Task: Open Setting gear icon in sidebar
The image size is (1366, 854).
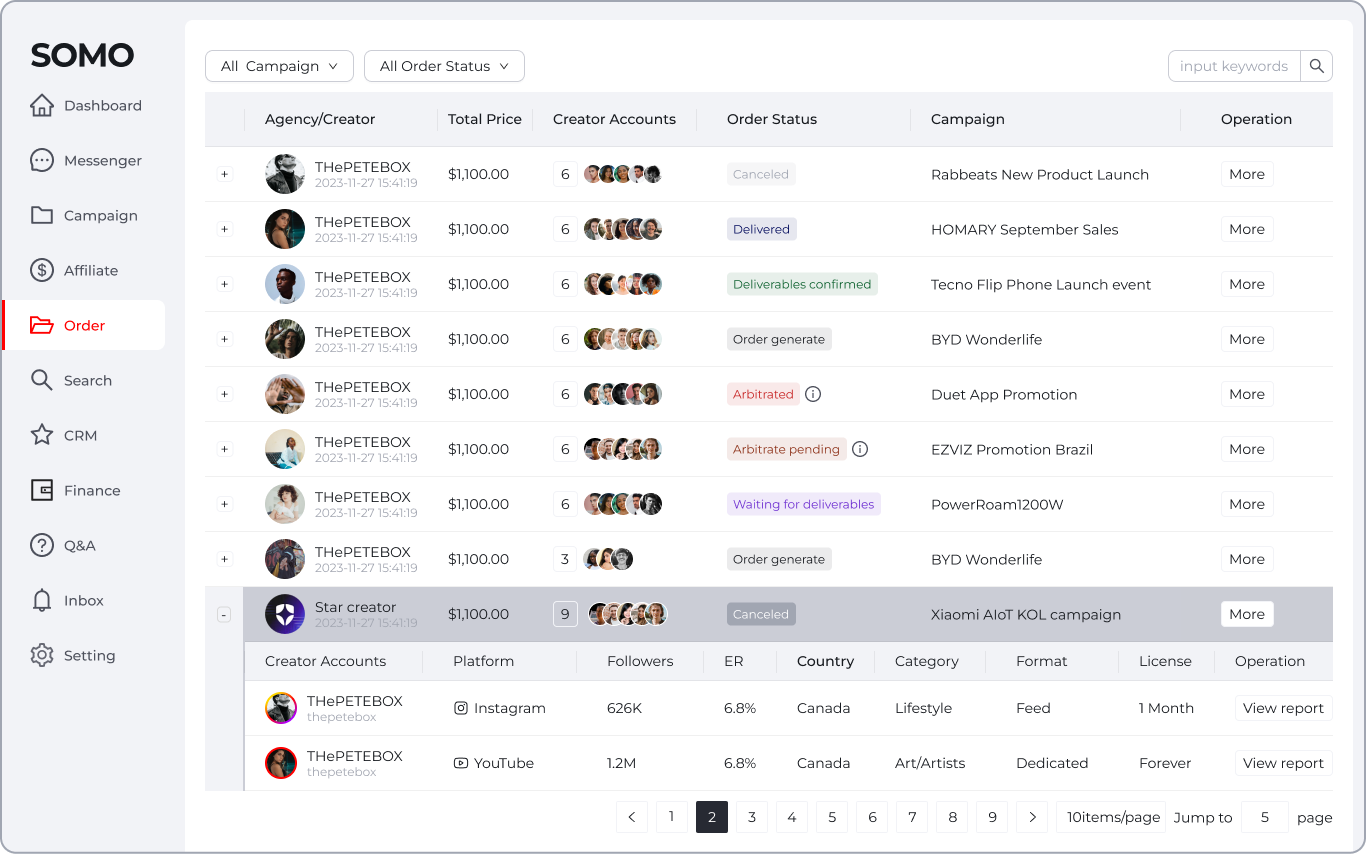Action: tap(42, 655)
